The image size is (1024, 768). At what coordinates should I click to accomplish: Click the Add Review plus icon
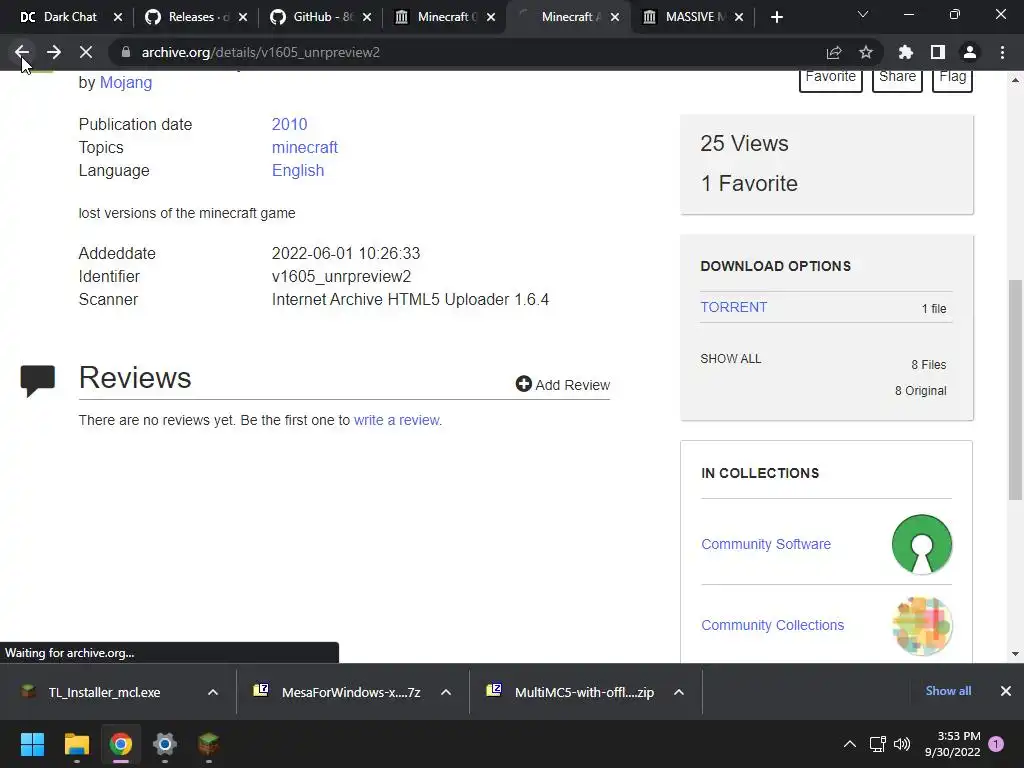pyautogui.click(x=524, y=384)
